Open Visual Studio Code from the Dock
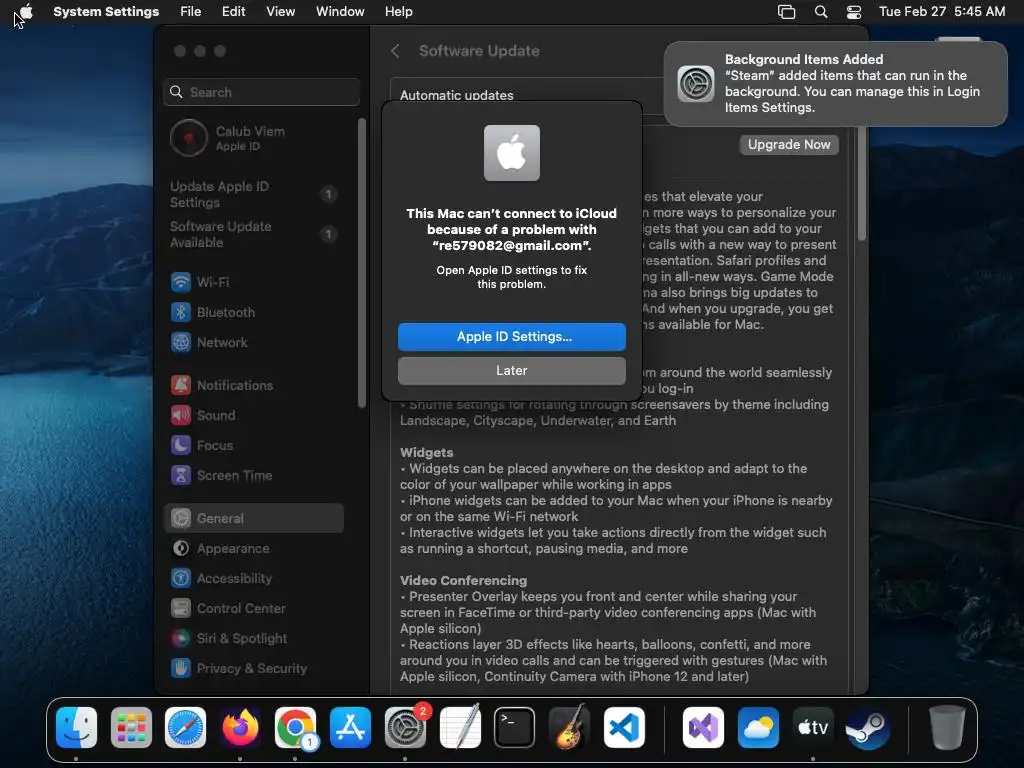1024x768 pixels. 624,728
